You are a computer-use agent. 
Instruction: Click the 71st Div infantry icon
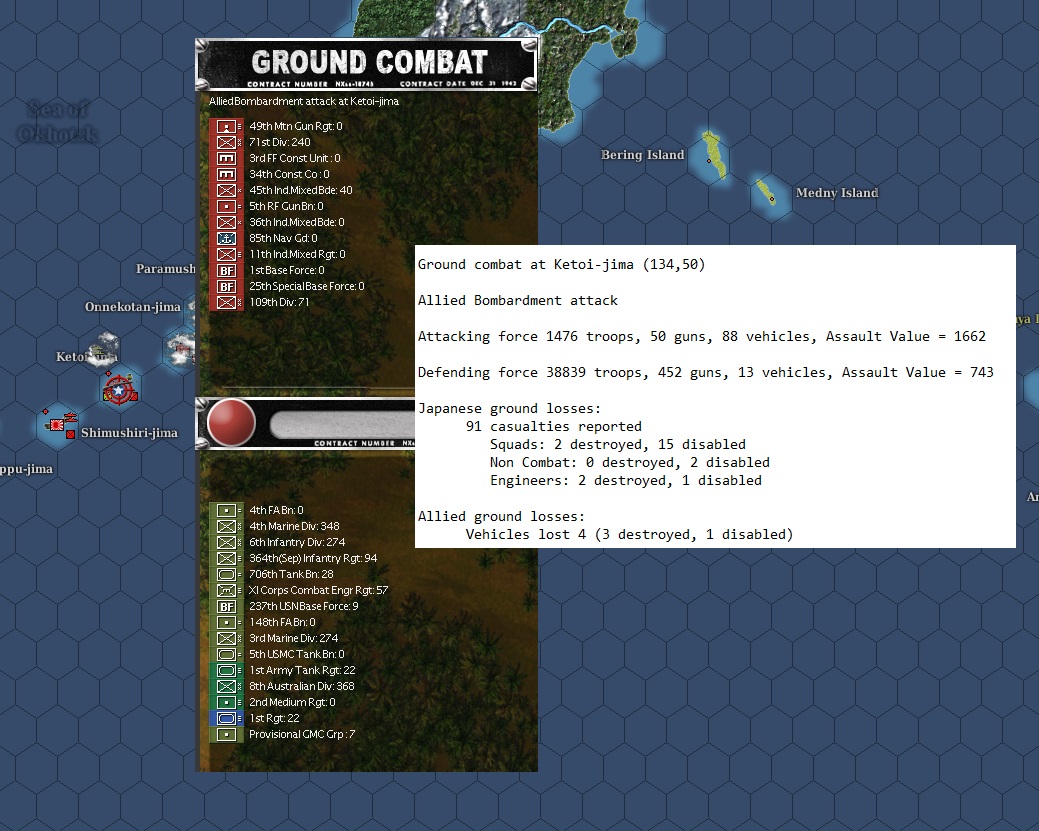[x=227, y=142]
